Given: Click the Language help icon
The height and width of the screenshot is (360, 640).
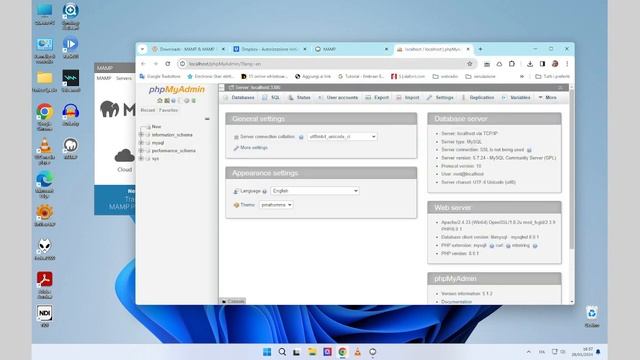Looking at the screenshot, I should pyautogui.click(x=264, y=191).
